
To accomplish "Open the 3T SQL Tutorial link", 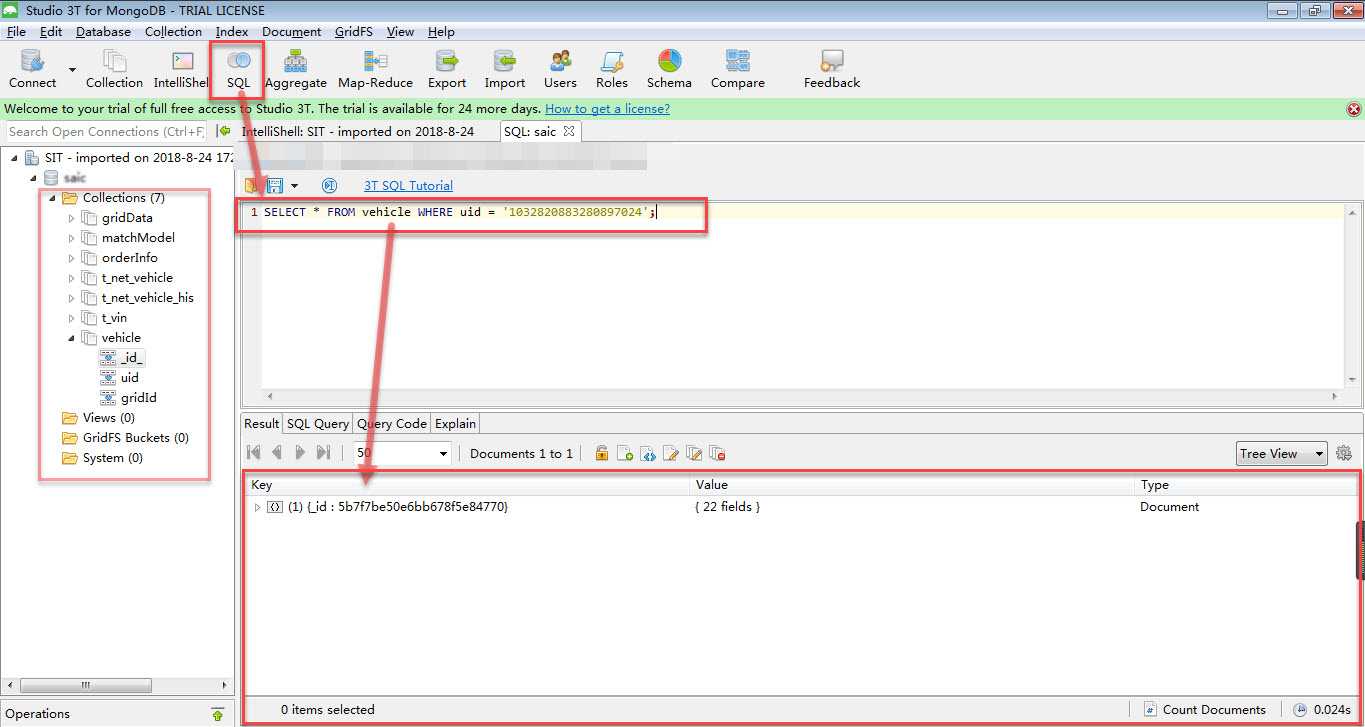I will tap(408, 186).
